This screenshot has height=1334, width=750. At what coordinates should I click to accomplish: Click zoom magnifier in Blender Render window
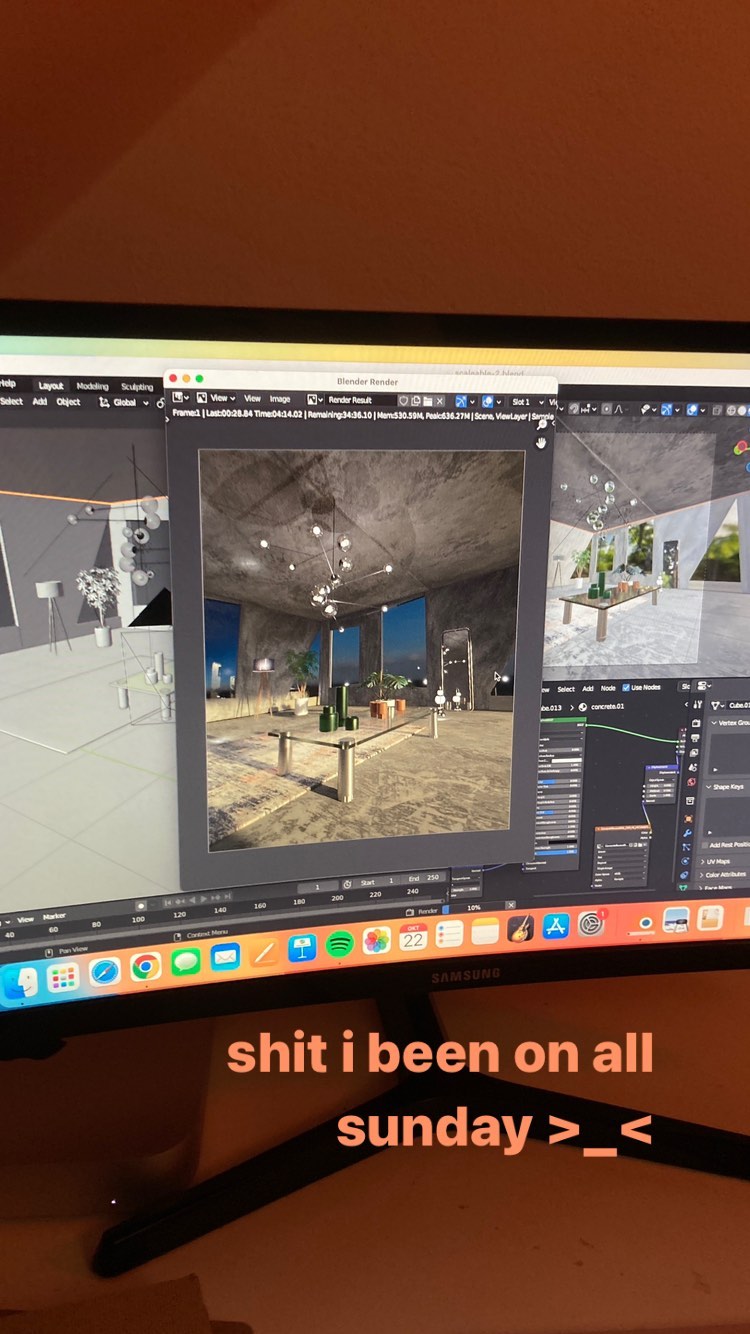541,424
